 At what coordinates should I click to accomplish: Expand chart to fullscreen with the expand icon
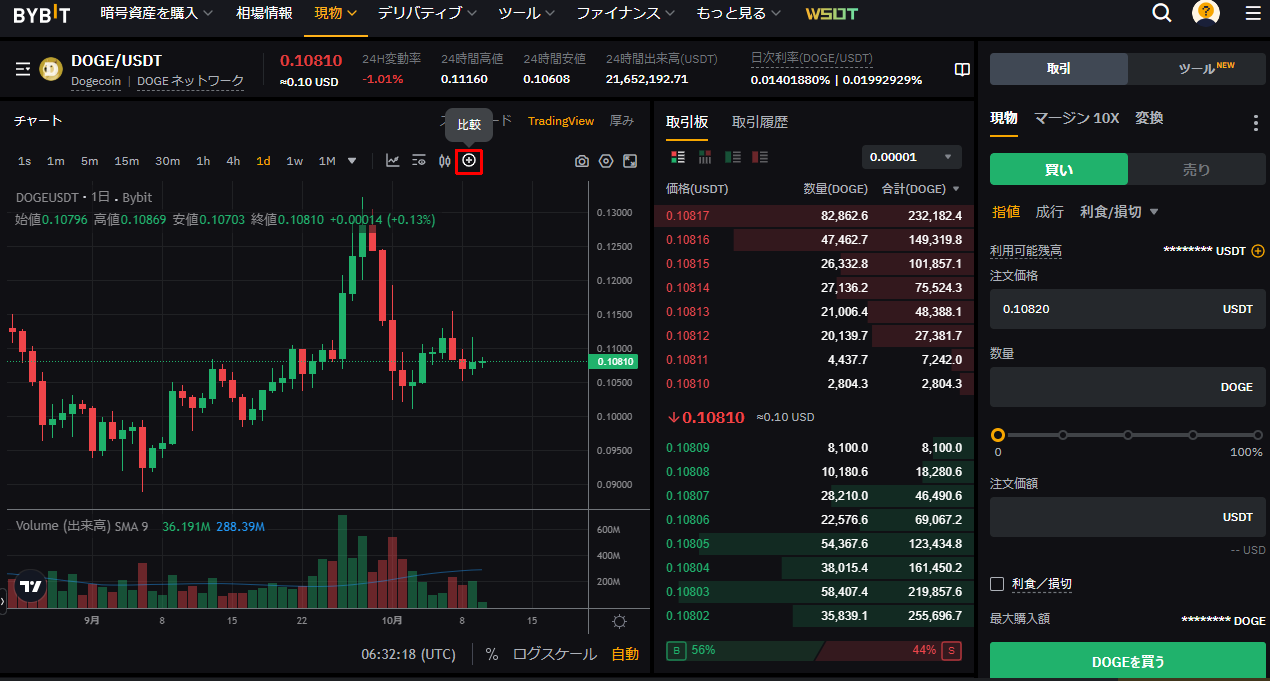[631, 160]
